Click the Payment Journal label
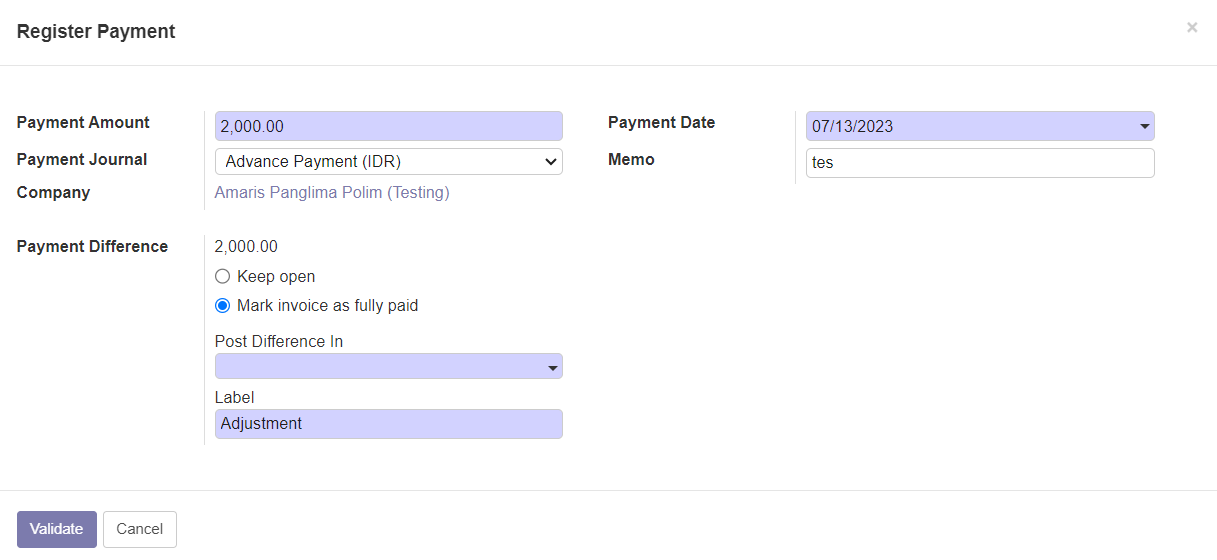The width and height of the screenshot is (1217, 560). point(82,160)
